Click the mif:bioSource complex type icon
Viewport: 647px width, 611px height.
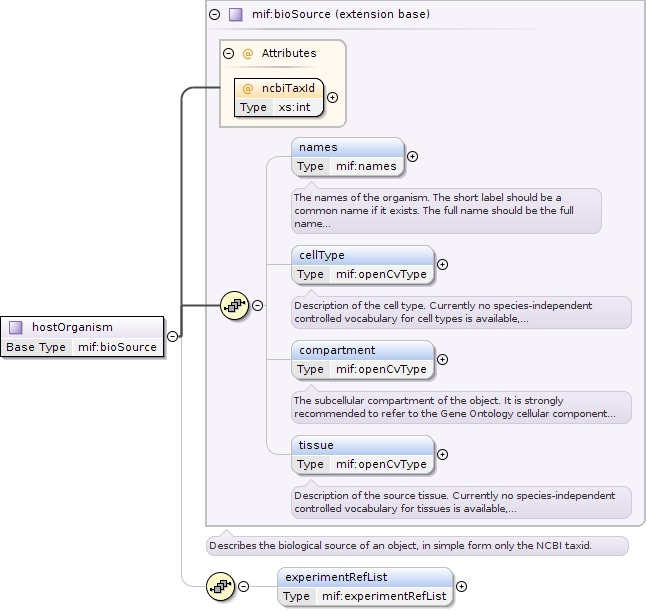(x=235, y=15)
